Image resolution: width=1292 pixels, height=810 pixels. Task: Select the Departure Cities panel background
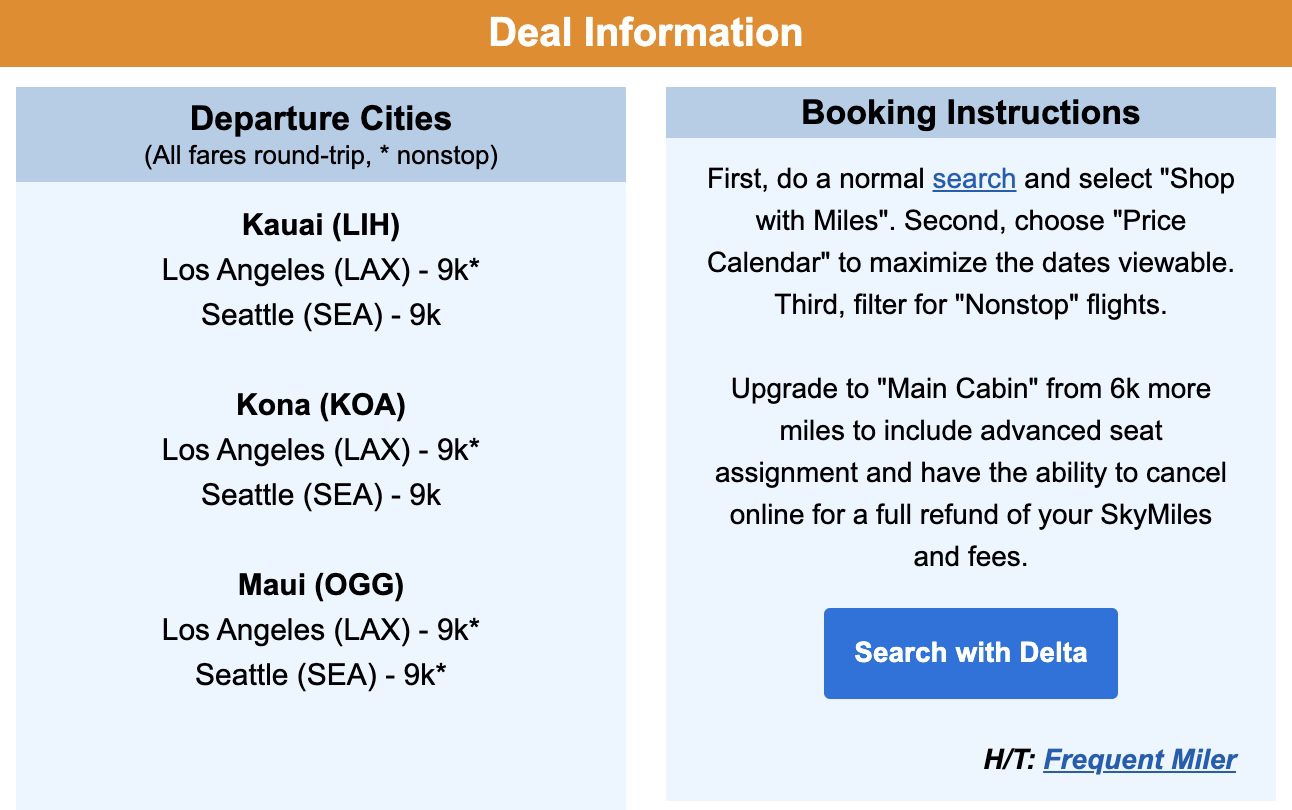[320, 750]
